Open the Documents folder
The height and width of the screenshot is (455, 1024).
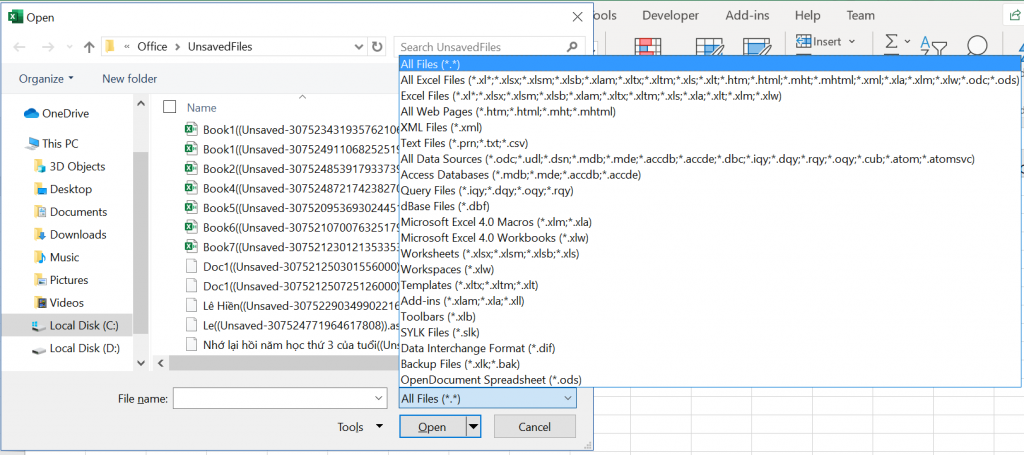70,212
